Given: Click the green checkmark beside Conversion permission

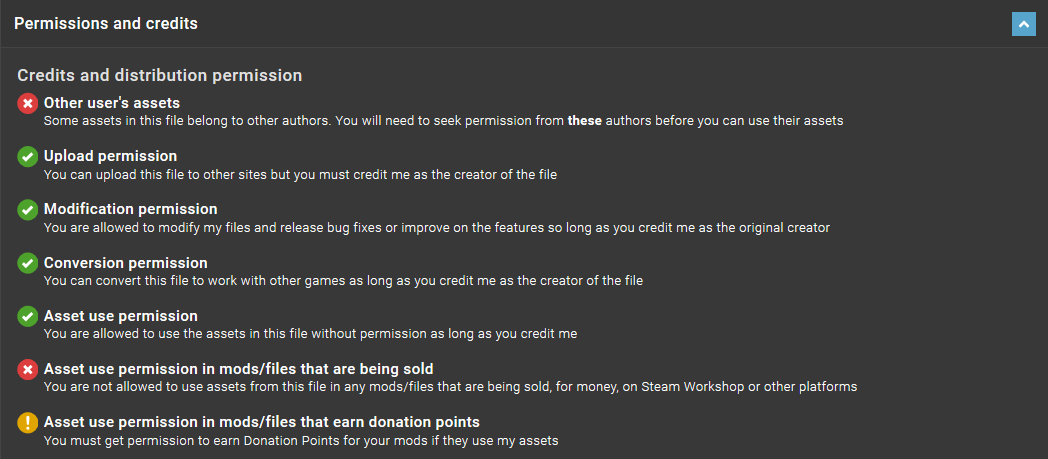Looking at the screenshot, I should 27,263.
